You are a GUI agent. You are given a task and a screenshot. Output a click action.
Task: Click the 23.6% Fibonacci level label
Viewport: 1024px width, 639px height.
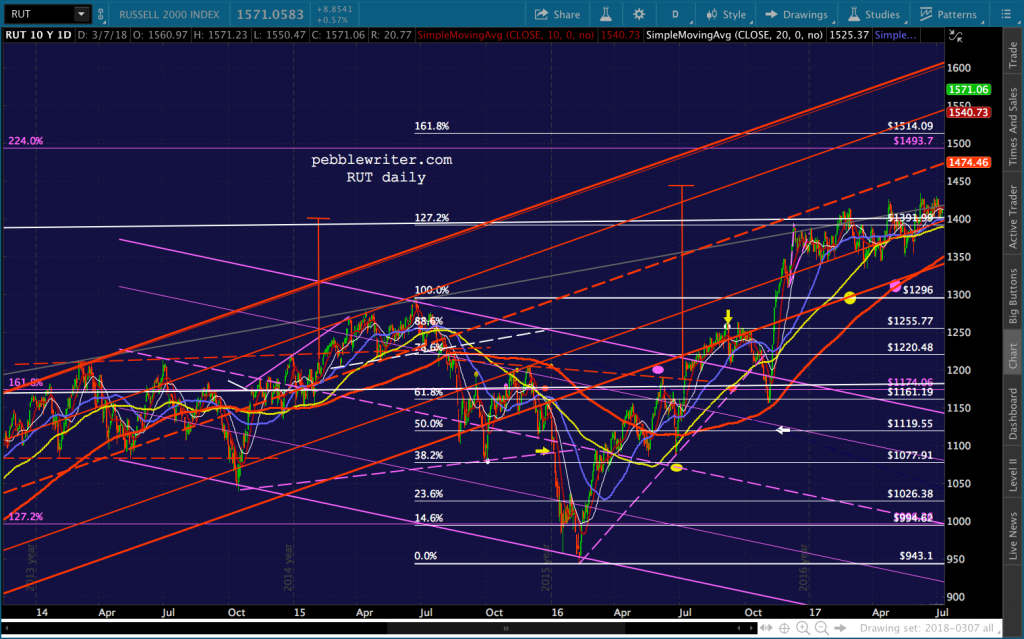click(x=428, y=493)
